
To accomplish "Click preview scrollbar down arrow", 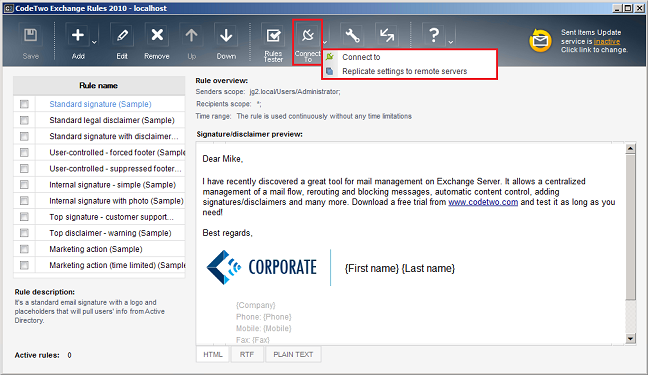I will point(630,339).
